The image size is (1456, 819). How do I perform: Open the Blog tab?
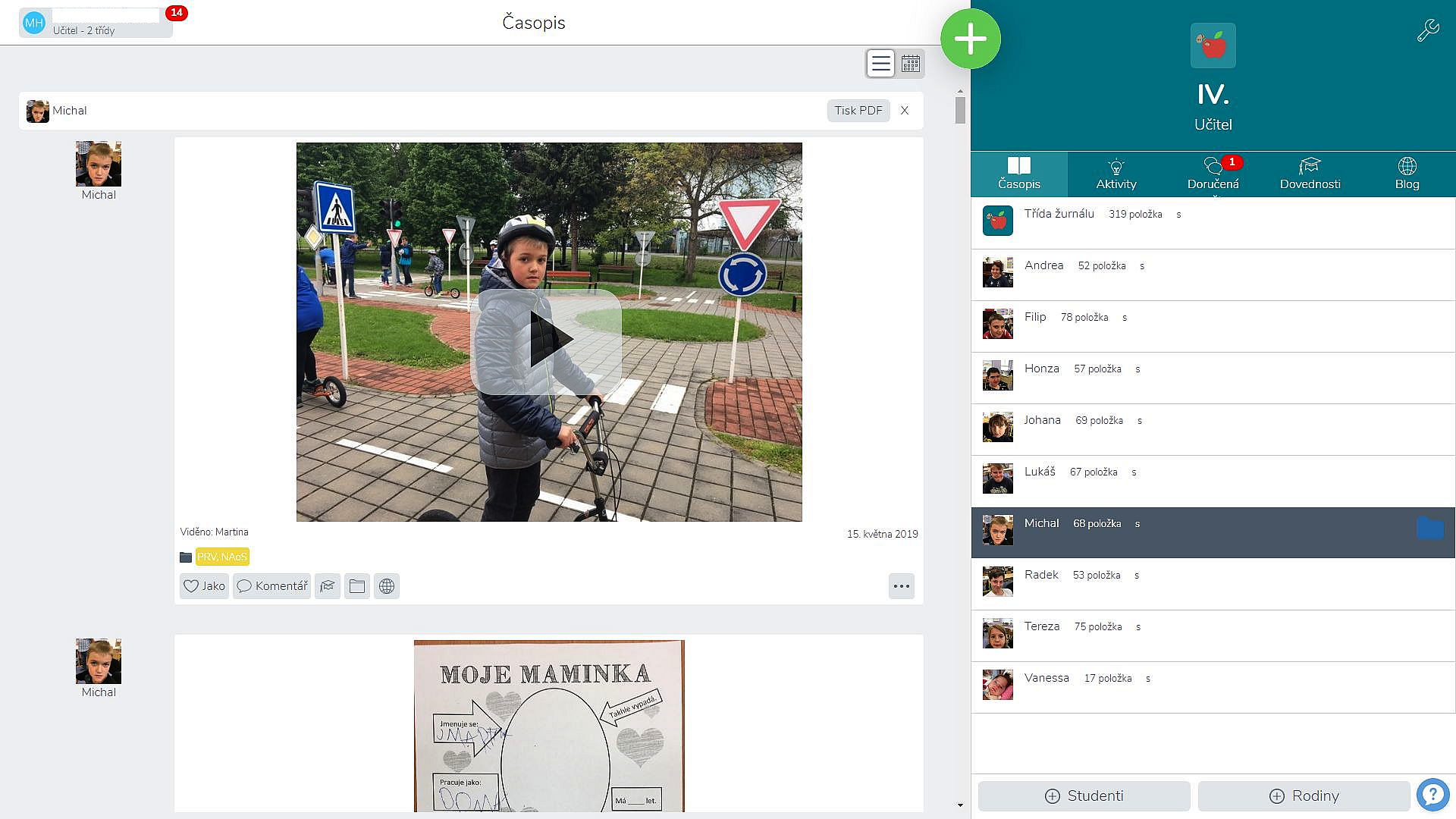tap(1407, 174)
